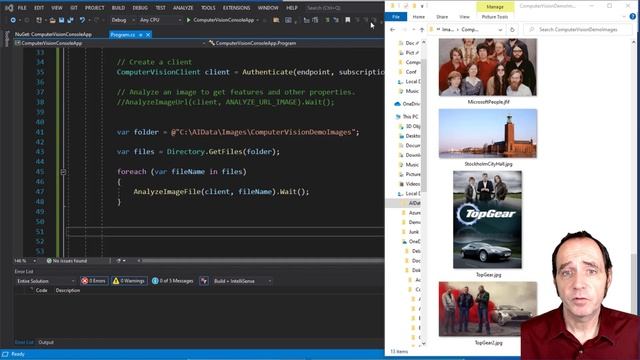This screenshot has width=640, height=360.
Task: Click the Explorer back arrow
Action: (393, 29)
